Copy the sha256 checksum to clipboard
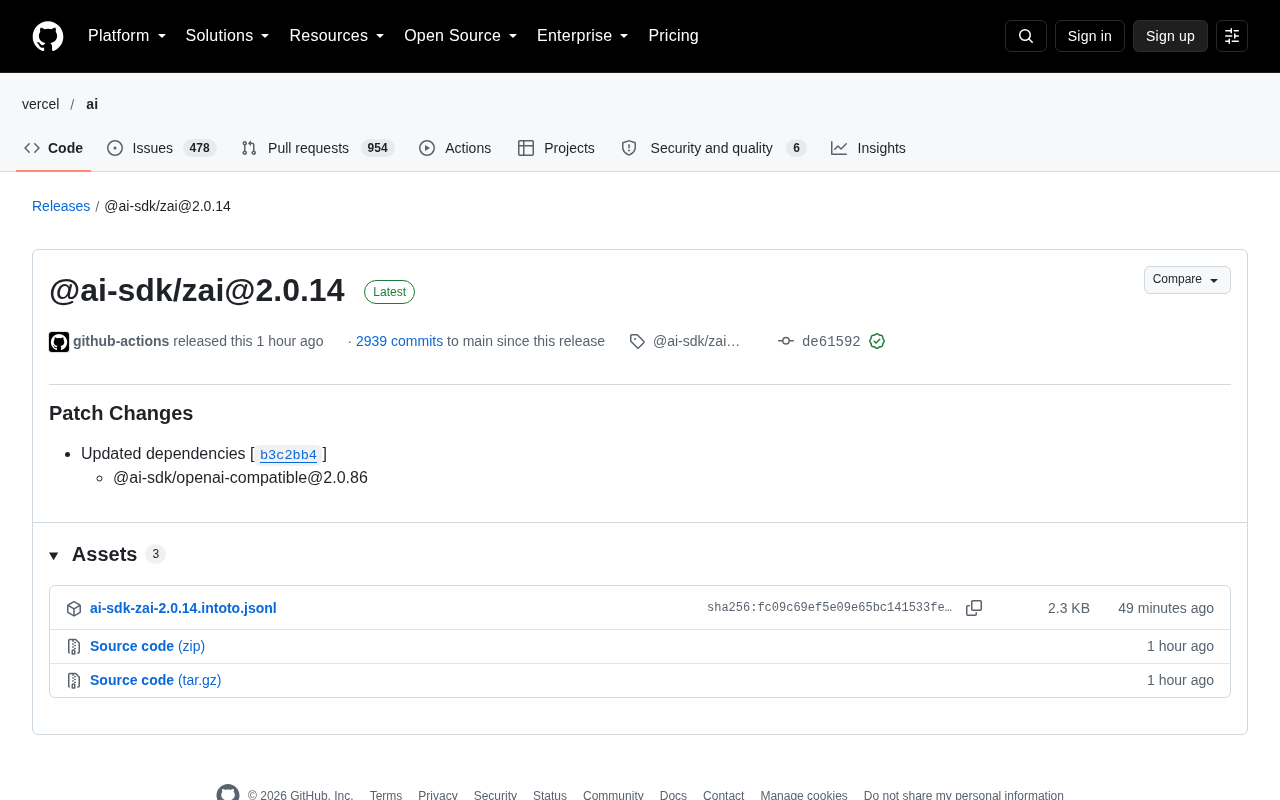 tap(974, 608)
